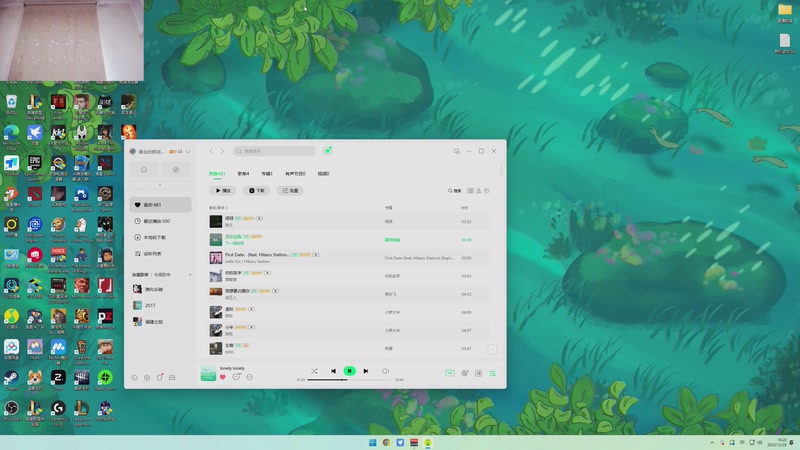The image size is (800, 450).
Task: Open the 2017 playlist
Action: [160, 305]
